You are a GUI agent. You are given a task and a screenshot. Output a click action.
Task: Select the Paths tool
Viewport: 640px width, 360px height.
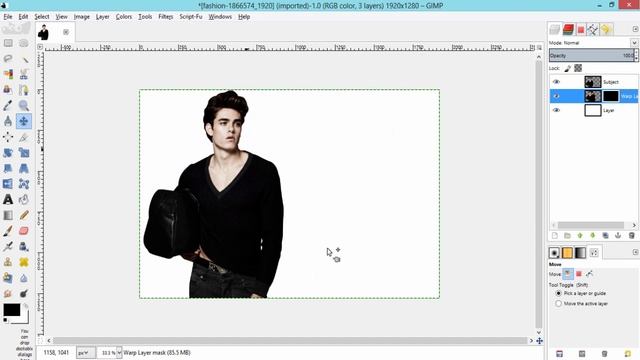[x=24, y=89]
